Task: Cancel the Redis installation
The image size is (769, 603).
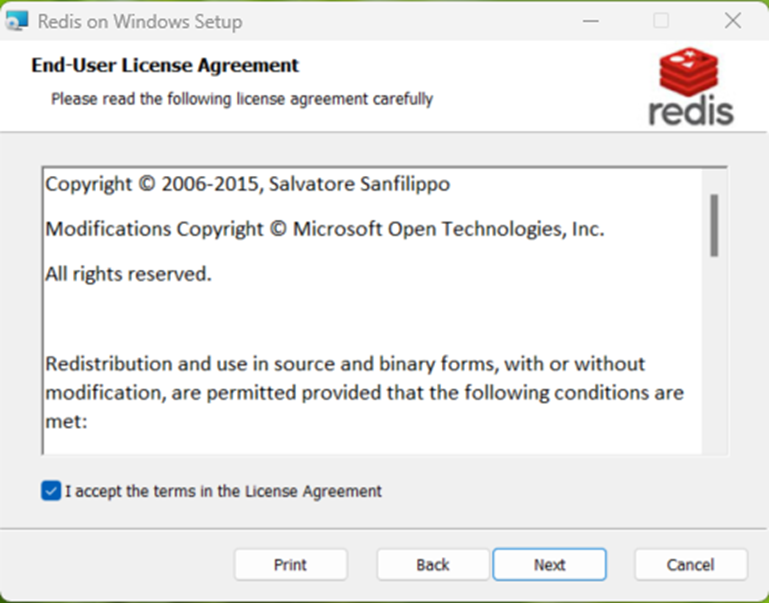Action: (691, 565)
